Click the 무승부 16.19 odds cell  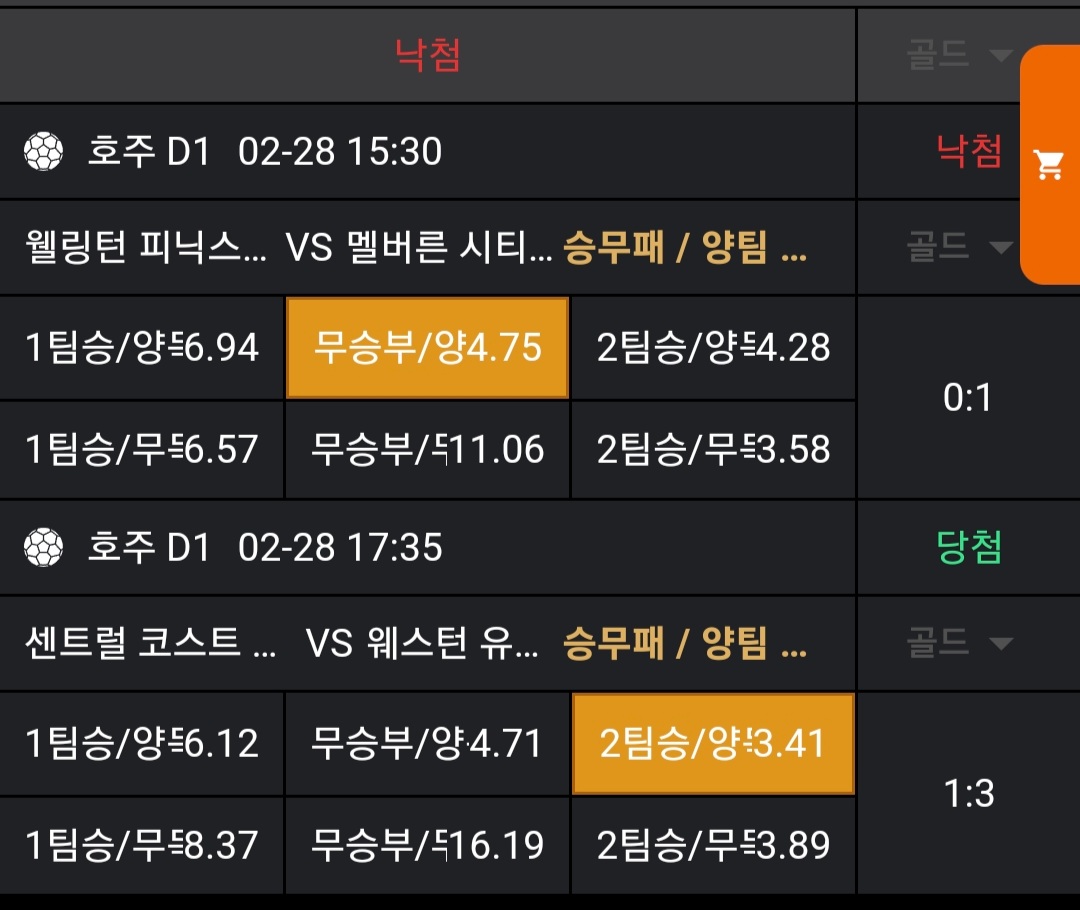coord(427,845)
